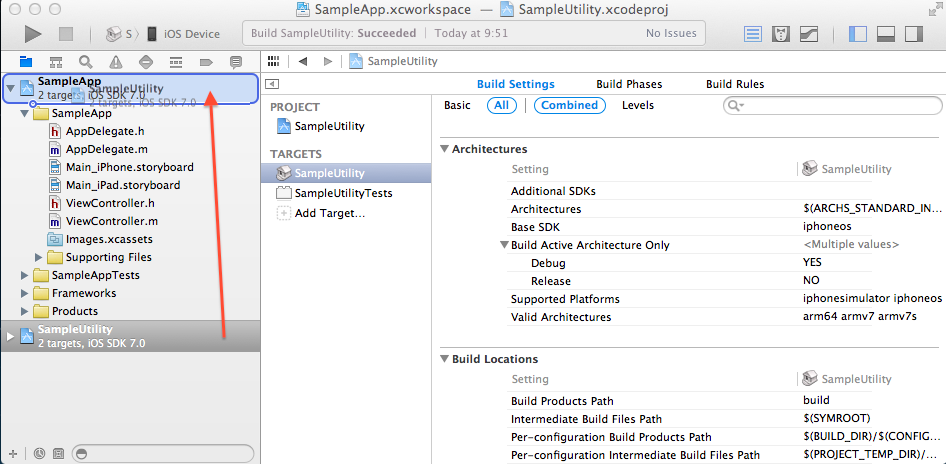Open the Build Rules tab
Screen dimensions: 946x464
734,84
